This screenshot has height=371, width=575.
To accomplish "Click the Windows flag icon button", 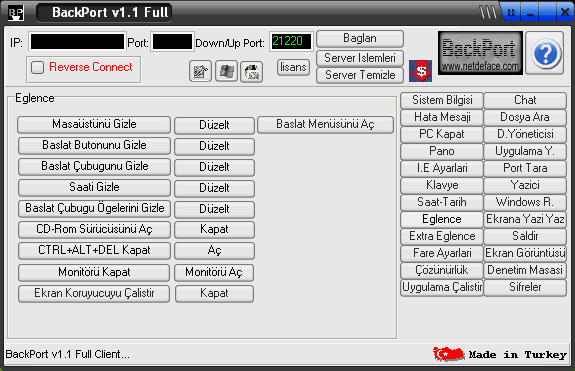I will tap(226, 71).
